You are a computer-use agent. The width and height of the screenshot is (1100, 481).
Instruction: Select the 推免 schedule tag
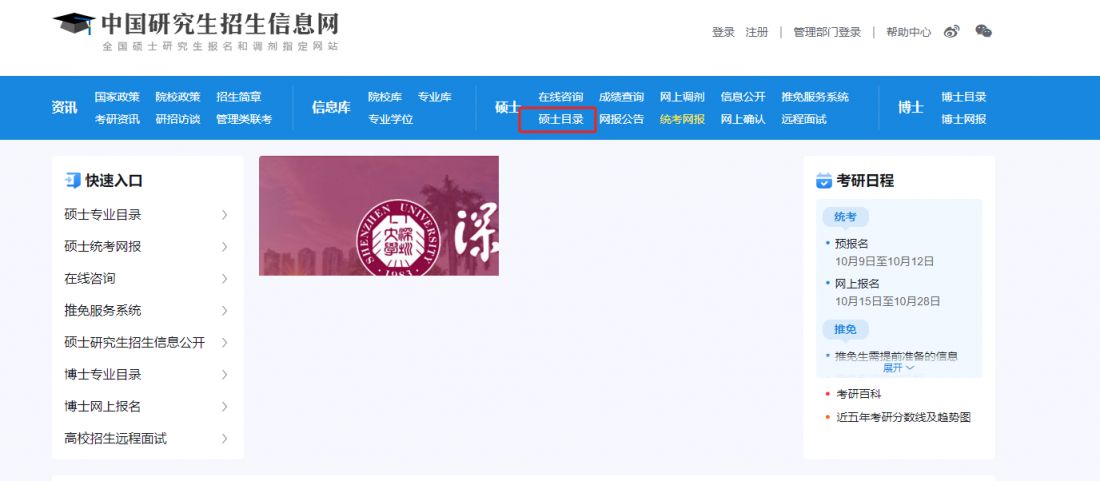click(845, 330)
